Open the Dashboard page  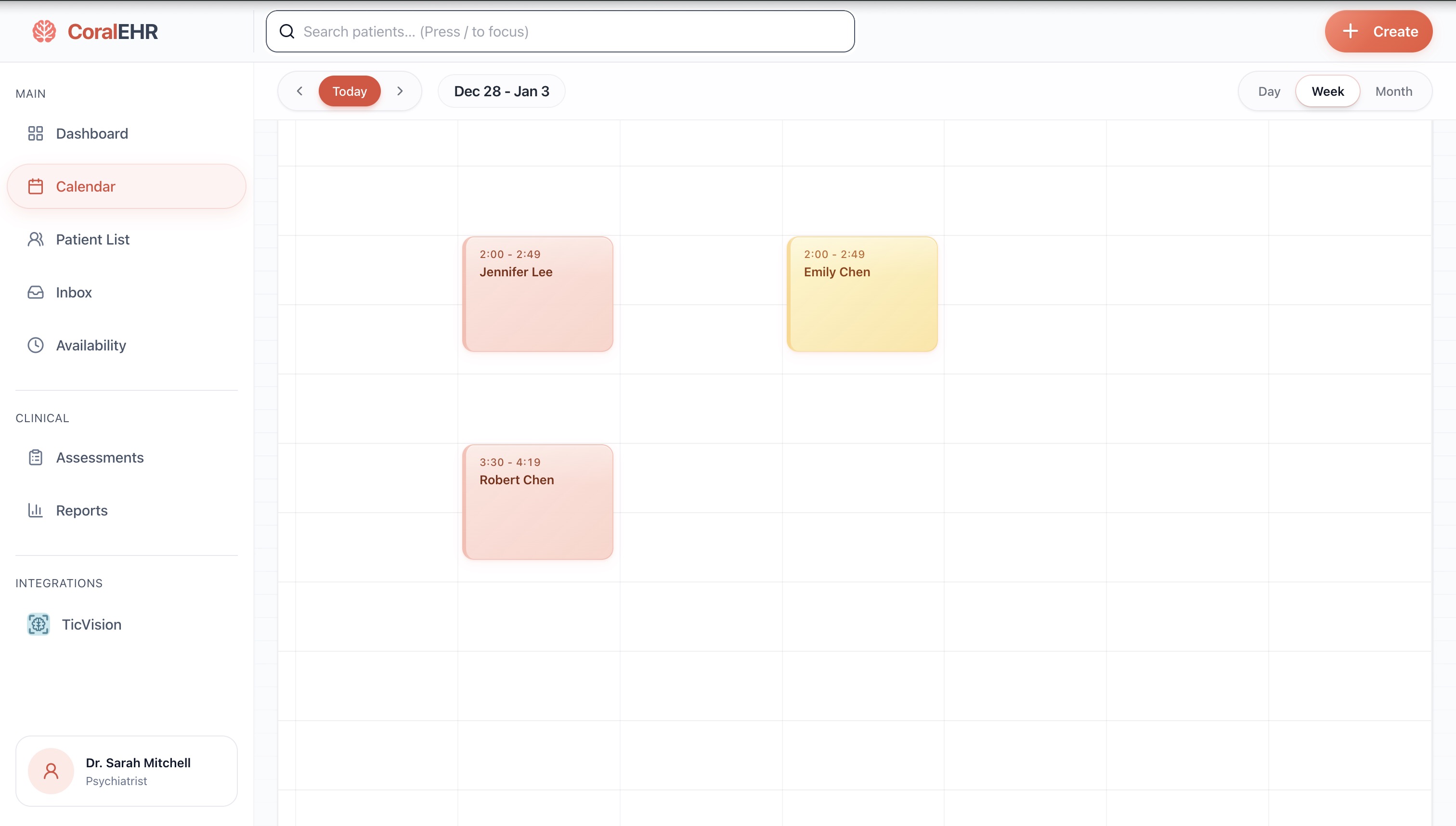(127, 133)
